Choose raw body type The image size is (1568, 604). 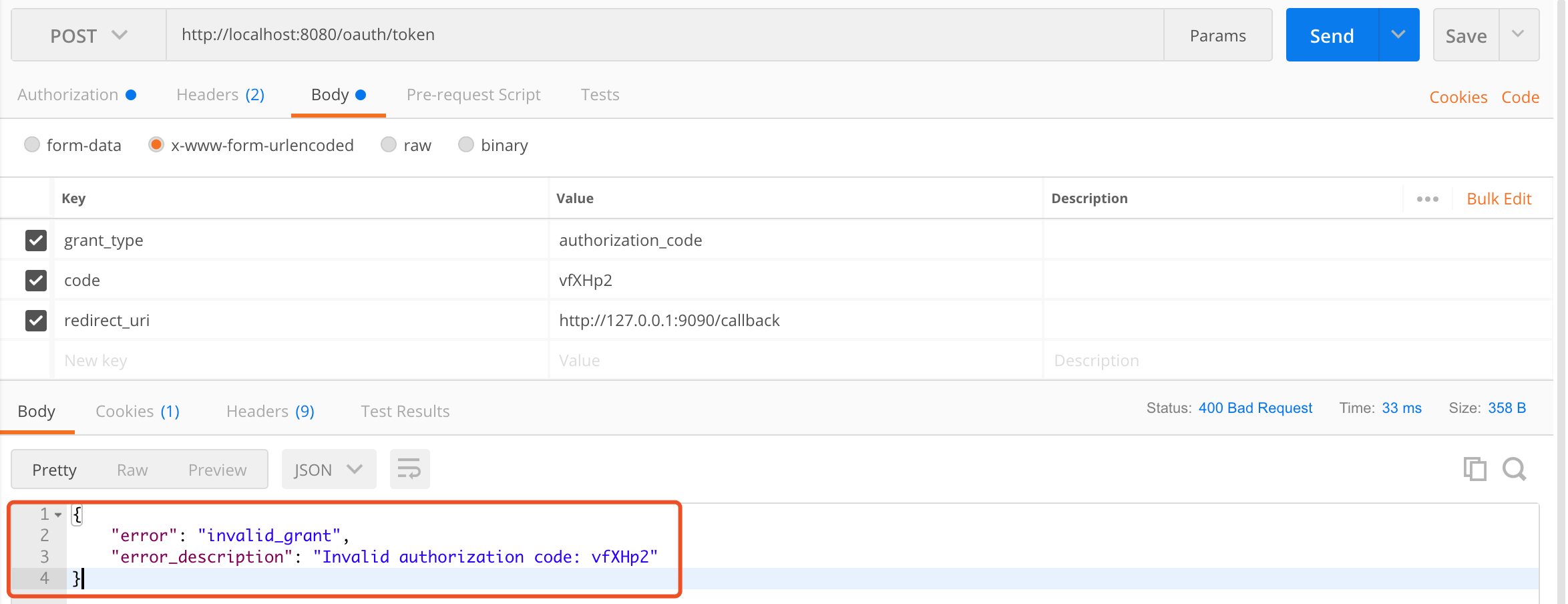click(x=389, y=145)
